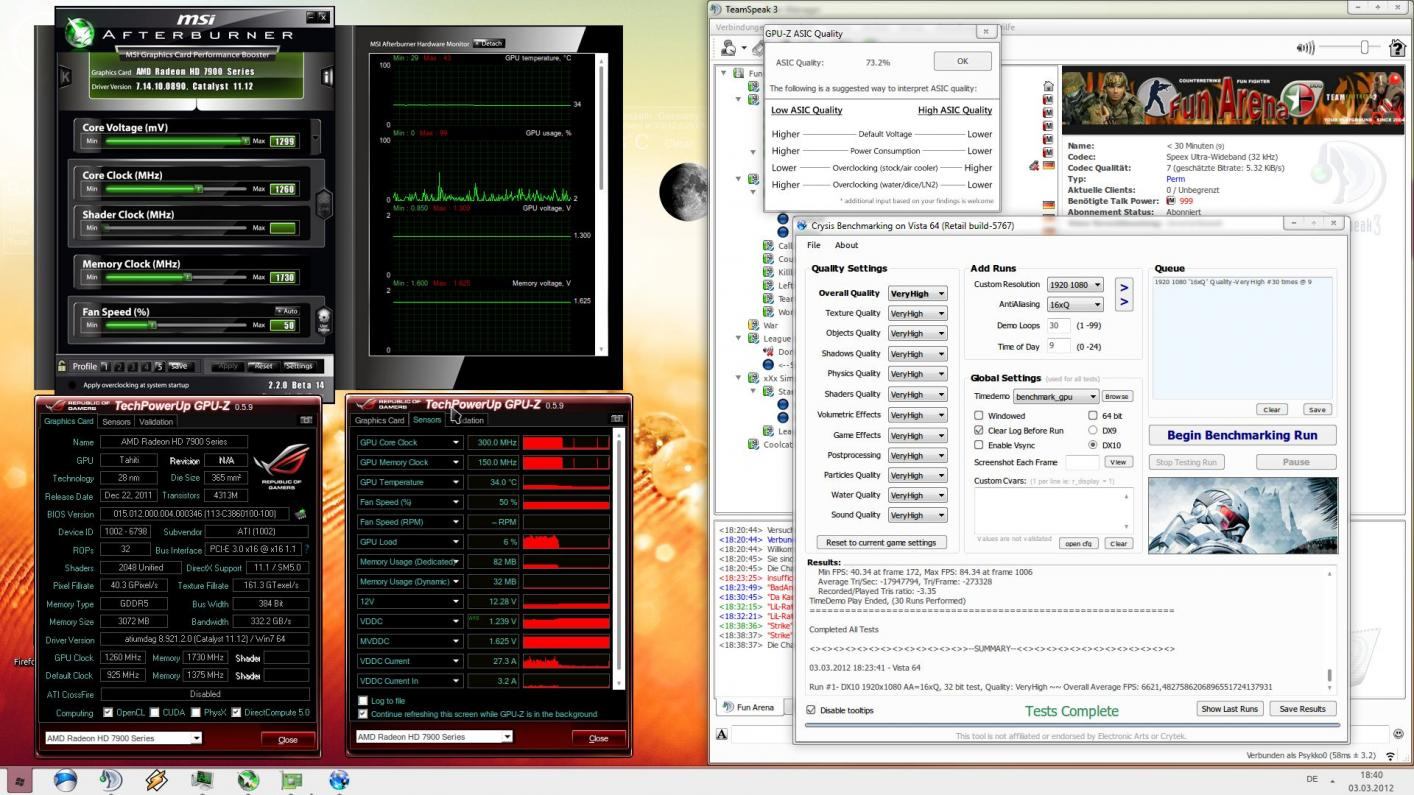This screenshot has width=1414, height=795.
Task: Click the TeamSpeak speaker volume icon
Action: (1304, 48)
